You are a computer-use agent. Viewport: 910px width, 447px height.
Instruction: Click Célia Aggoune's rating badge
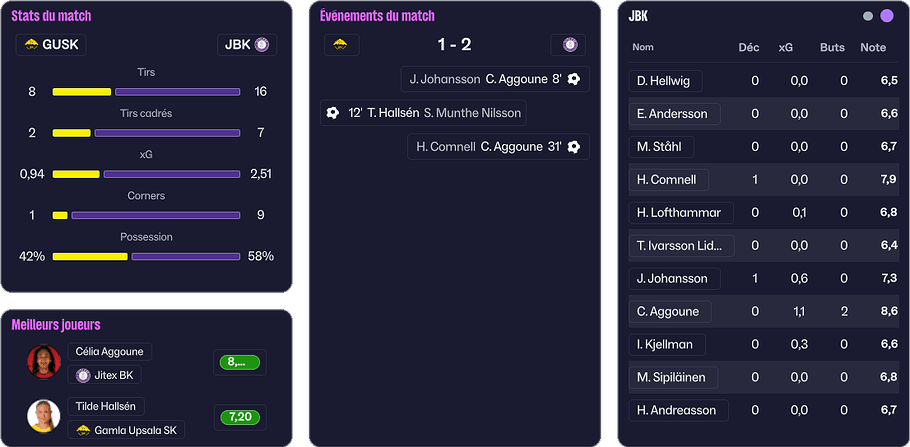point(239,362)
